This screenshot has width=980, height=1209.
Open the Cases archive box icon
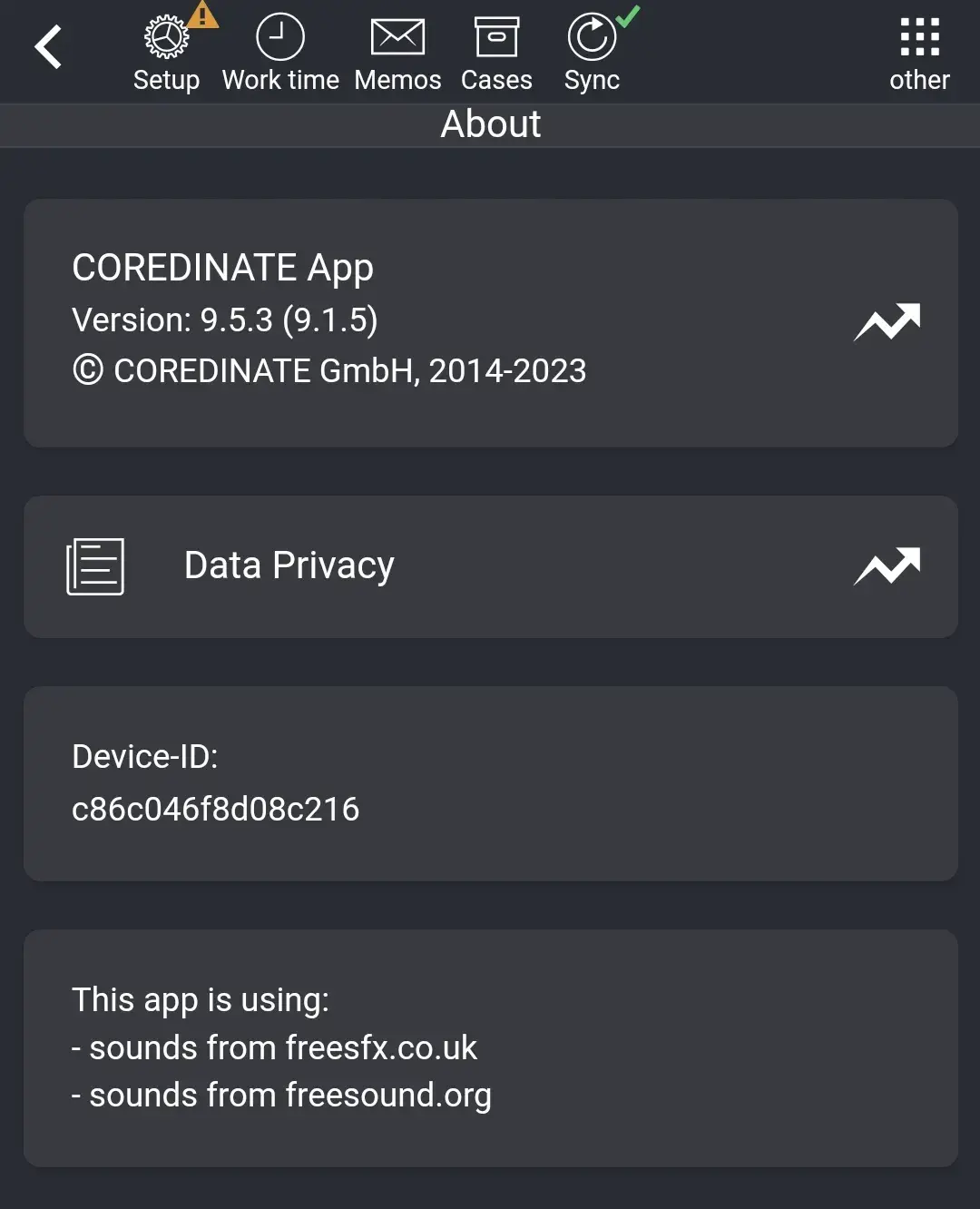[496, 36]
